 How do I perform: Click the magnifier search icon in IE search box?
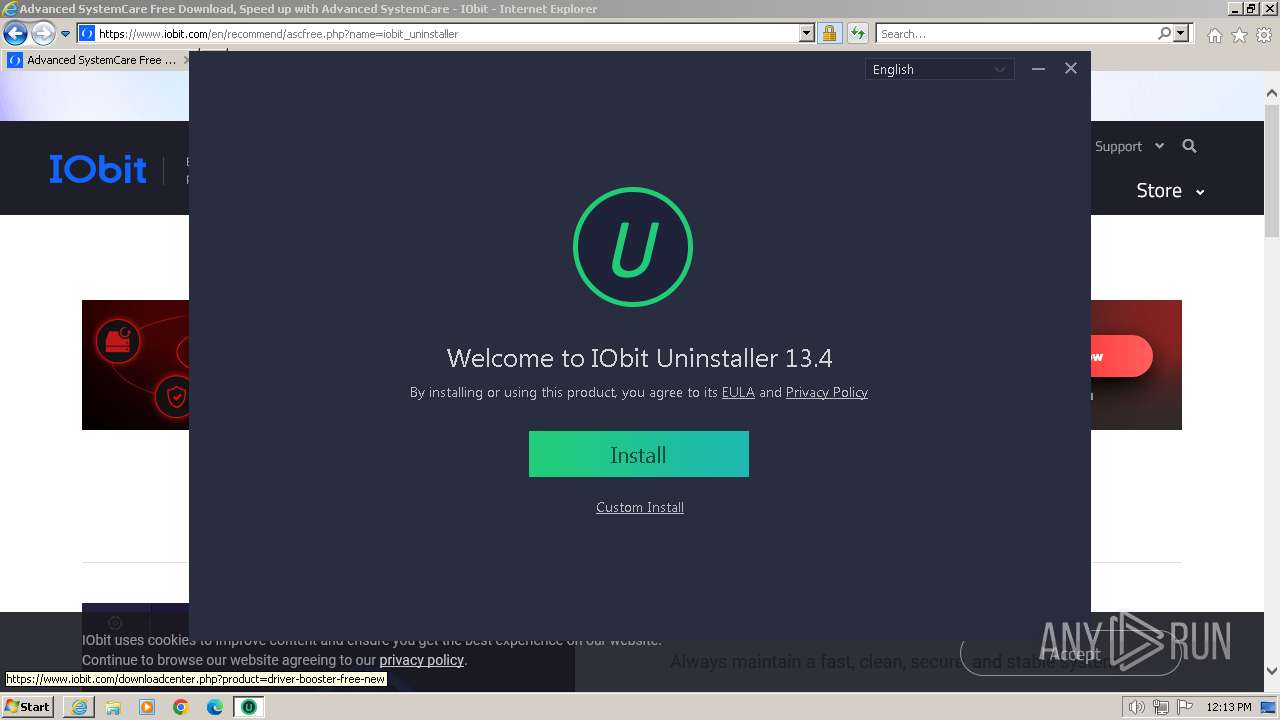tap(1164, 33)
